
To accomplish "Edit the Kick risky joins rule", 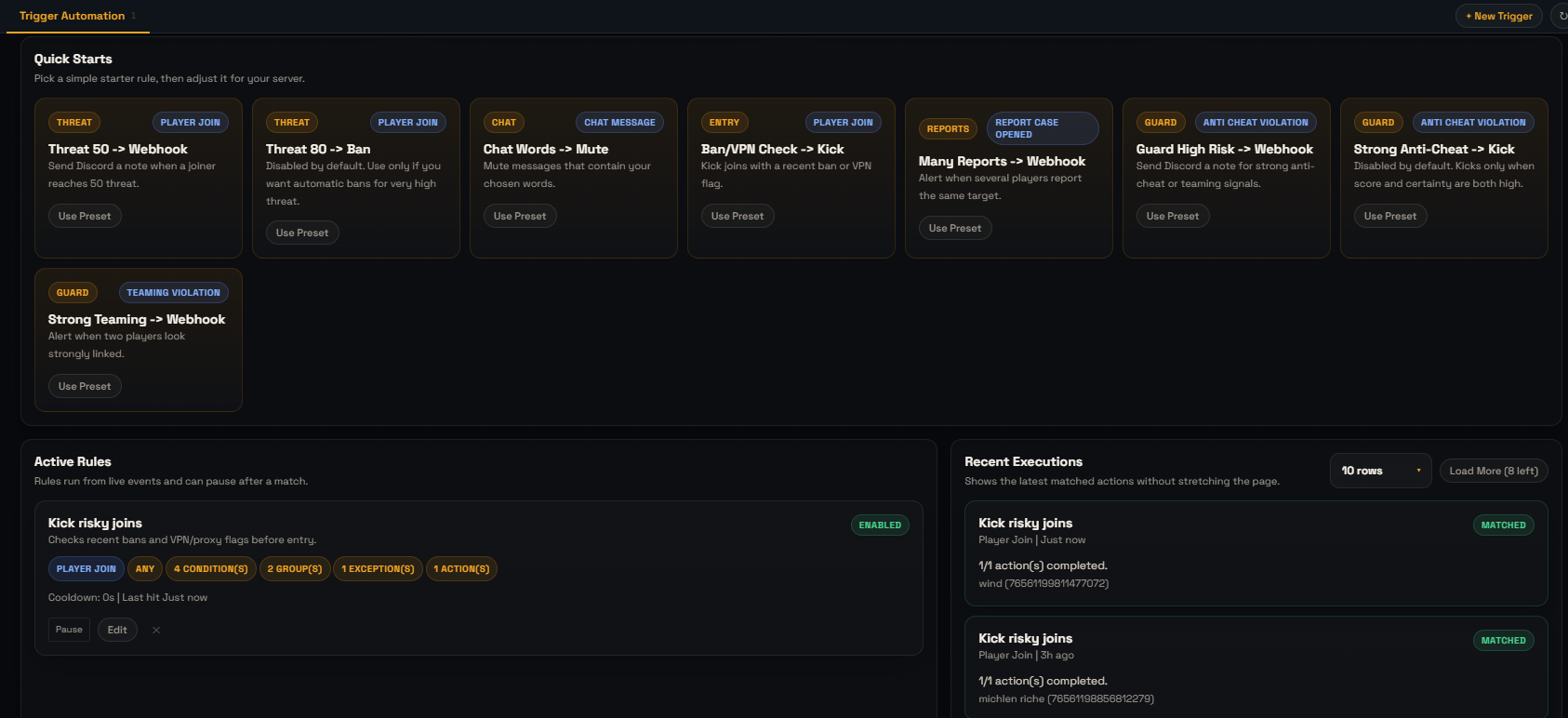I will pos(117,630).
